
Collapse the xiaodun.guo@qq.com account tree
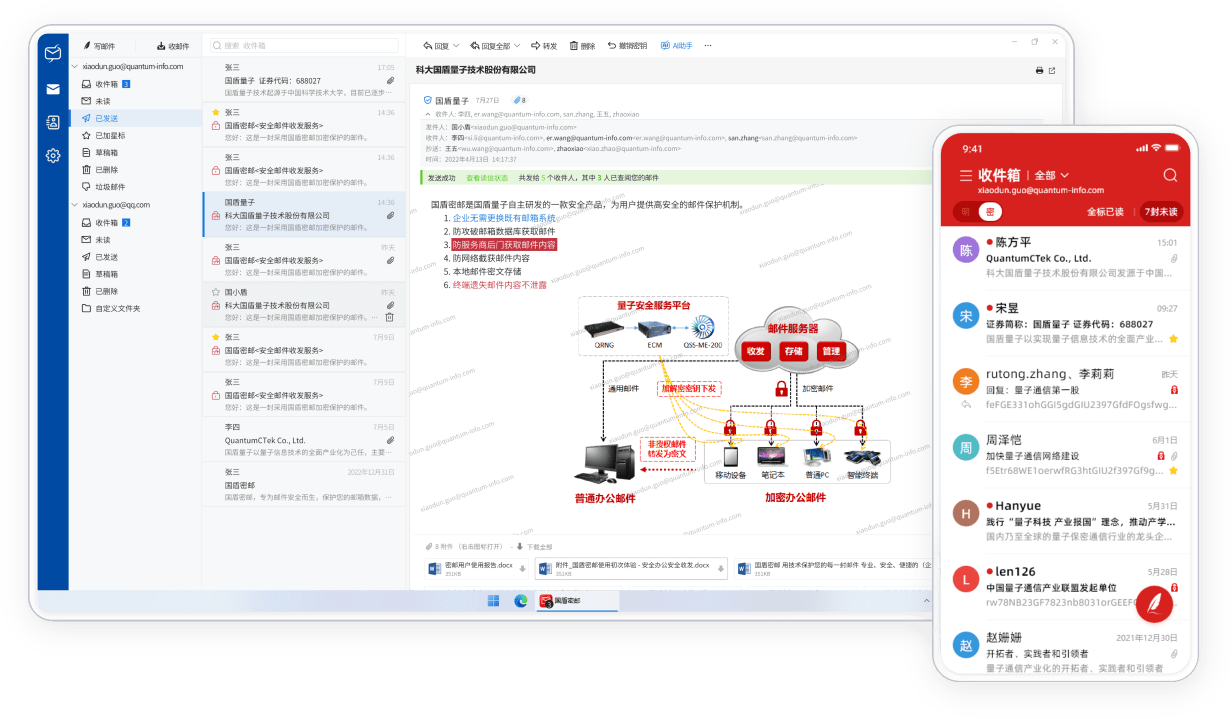tap(75, 205)
